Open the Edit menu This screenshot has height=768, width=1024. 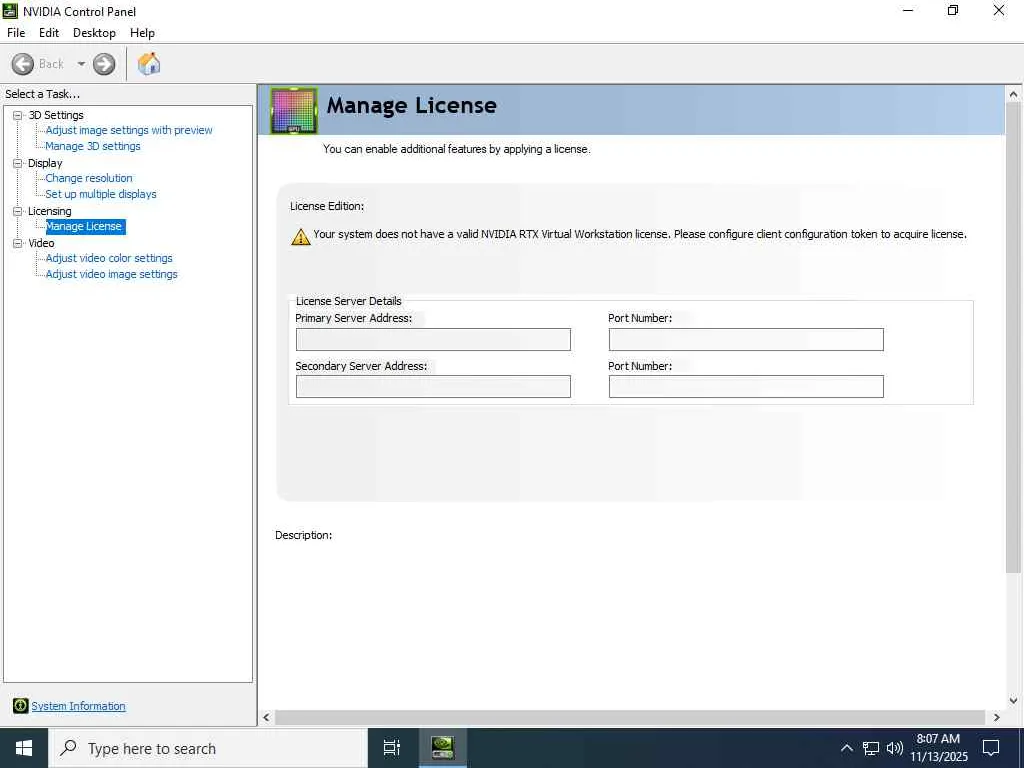pos(49,33)
